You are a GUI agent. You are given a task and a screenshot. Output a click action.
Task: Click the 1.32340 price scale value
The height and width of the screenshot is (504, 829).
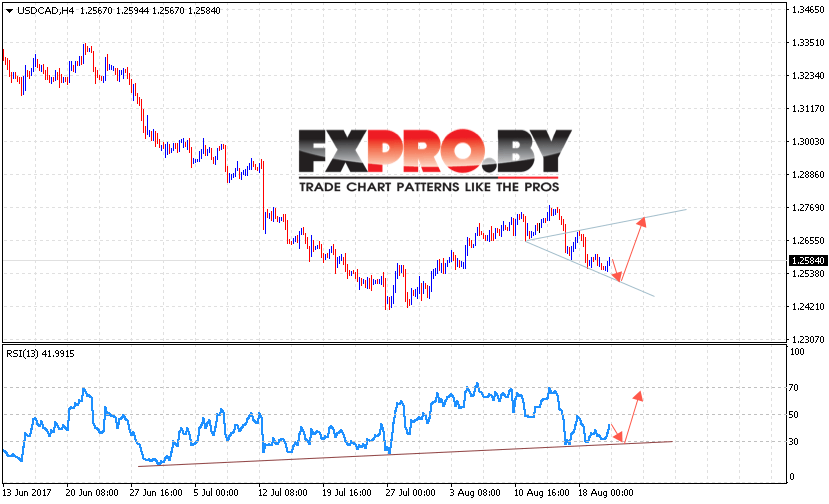pyautogui.click(x=808, y=76)
